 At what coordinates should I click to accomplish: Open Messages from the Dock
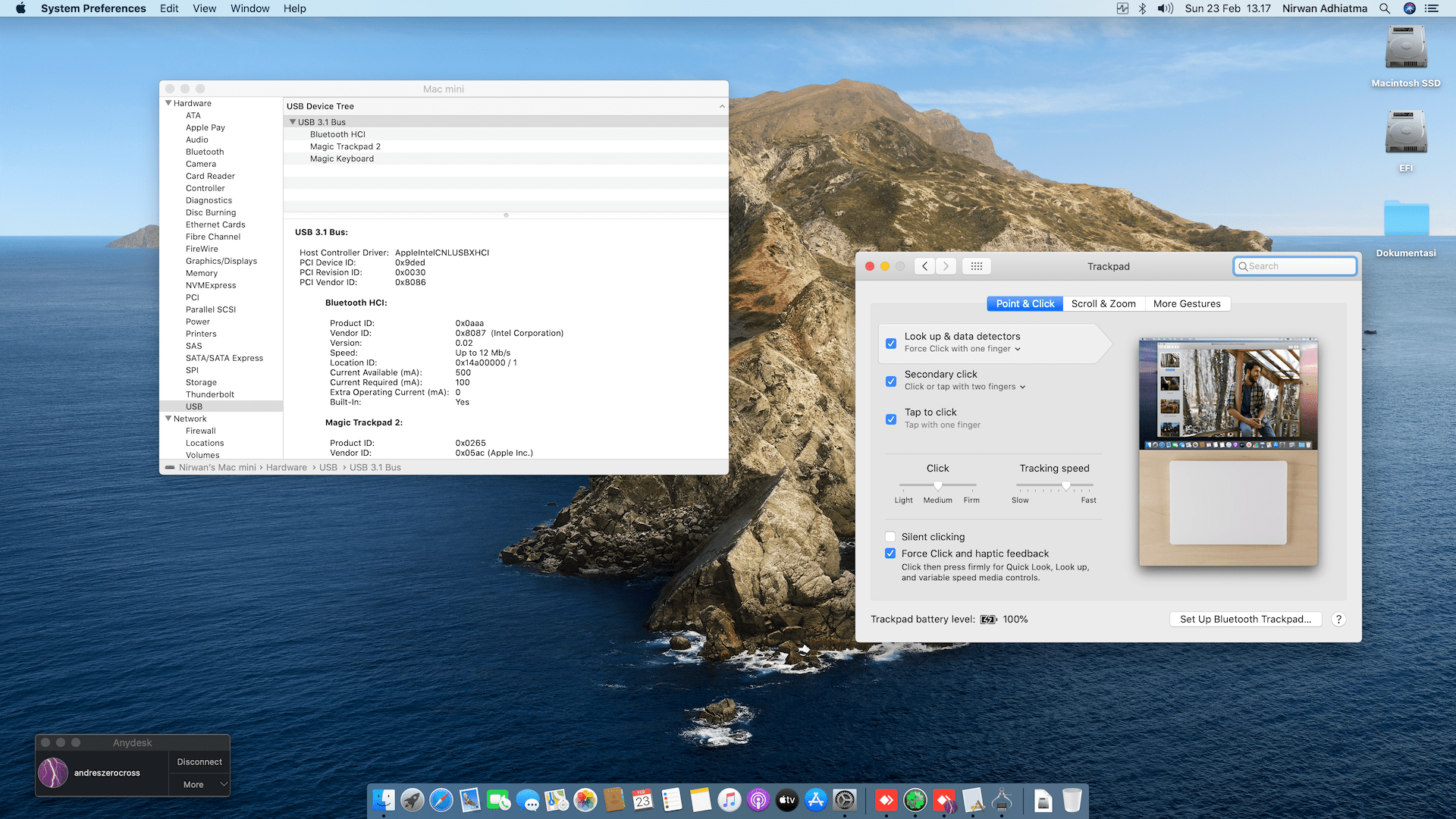tap(528, 800)
